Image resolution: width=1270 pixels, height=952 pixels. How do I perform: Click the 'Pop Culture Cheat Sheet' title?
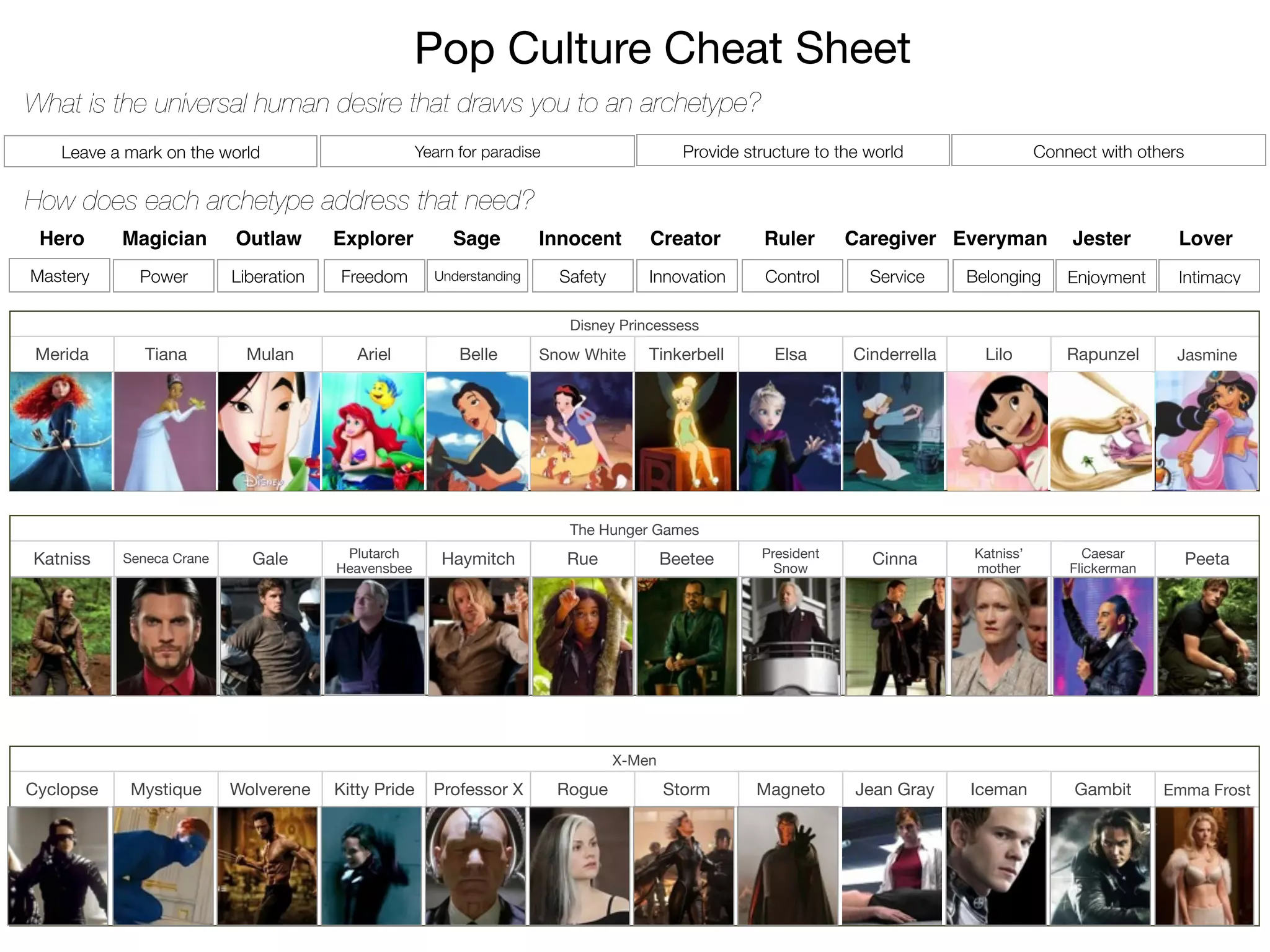coord(662,48)
